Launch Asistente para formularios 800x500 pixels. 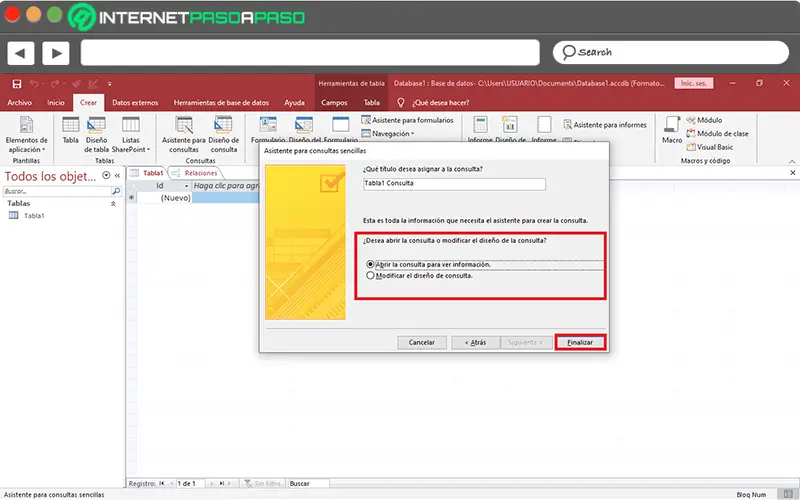[407, 120]
